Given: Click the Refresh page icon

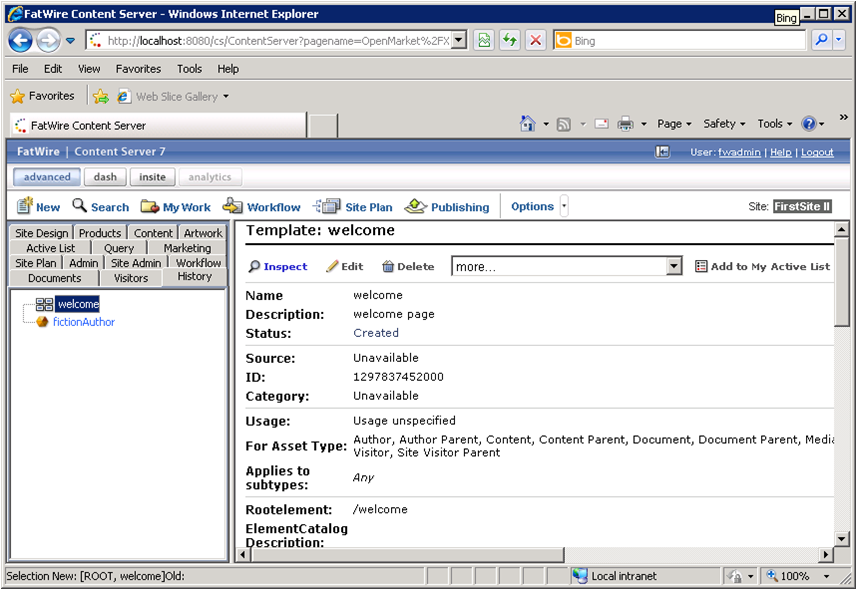Looking at the screenshot, I should pos(510,40).
